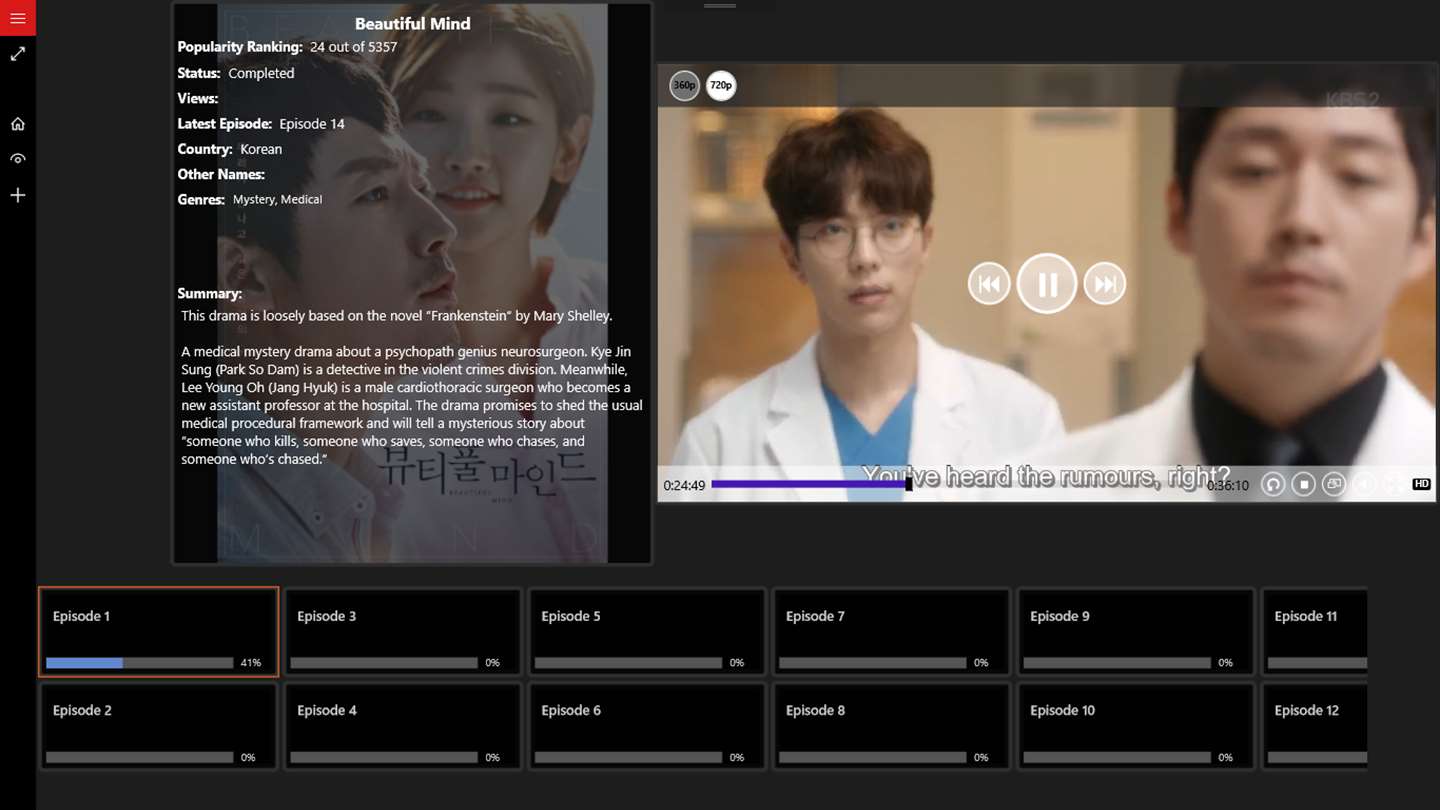
Task: Click the Summary heading
Action: pyautogui.click(x=210, y=294)
